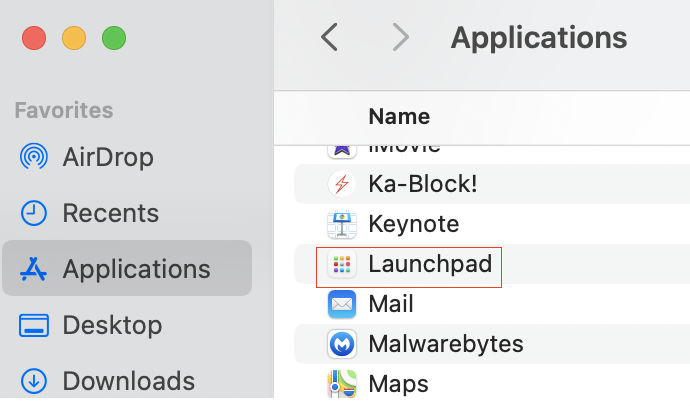Select the Ka-Block! app icon
690x406 pixels.
point(342,184)
